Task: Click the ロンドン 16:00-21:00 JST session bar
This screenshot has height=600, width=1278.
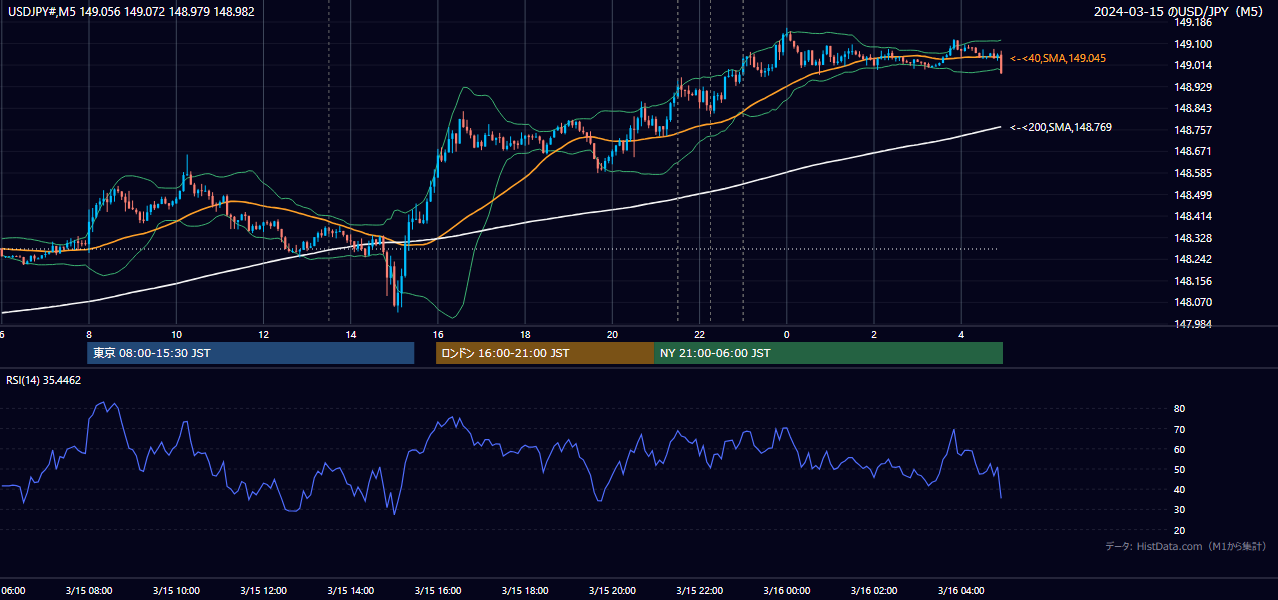Action: pyautogui.click(x=544, y=353)
